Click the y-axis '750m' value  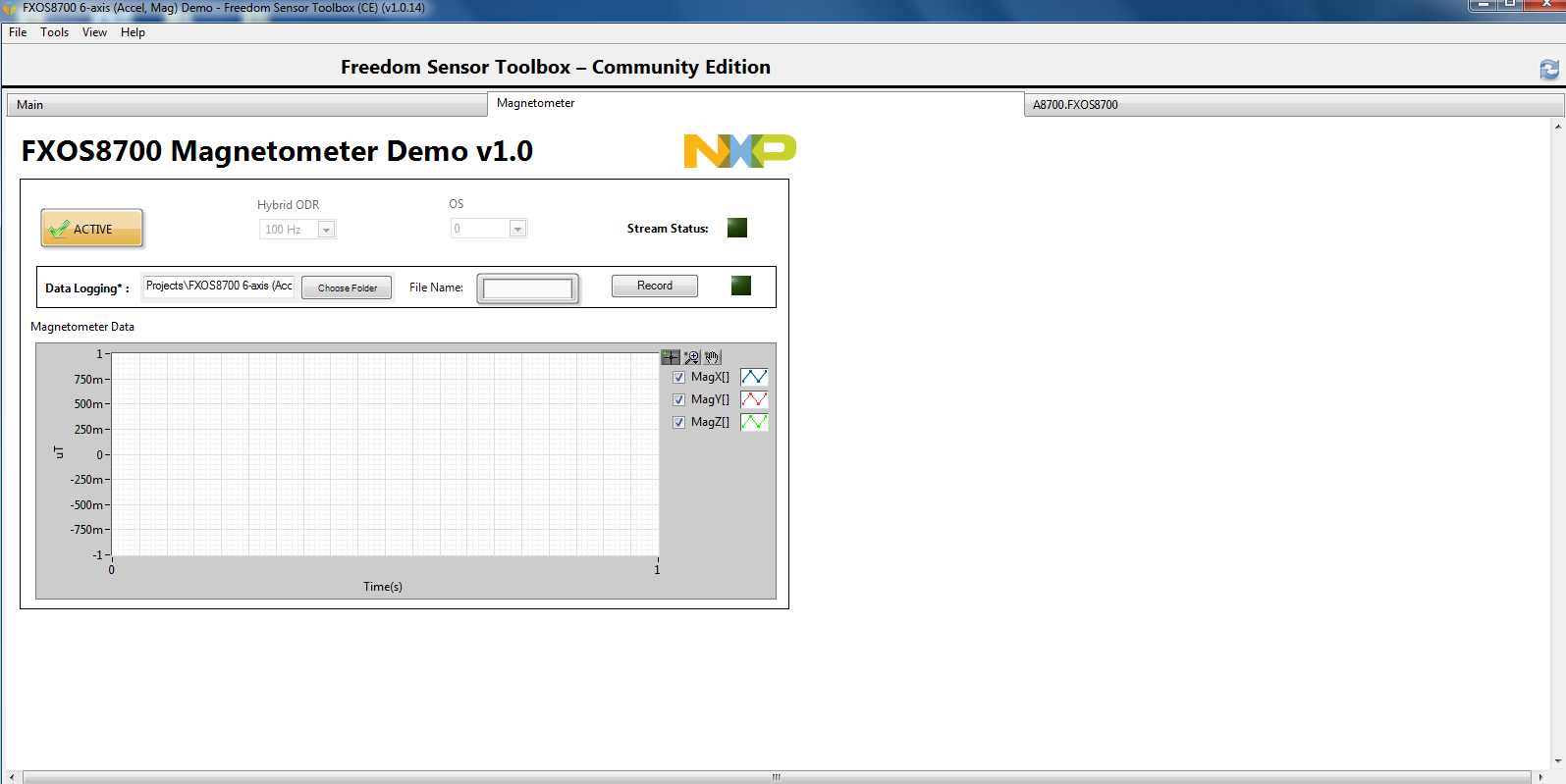(88, 380)
